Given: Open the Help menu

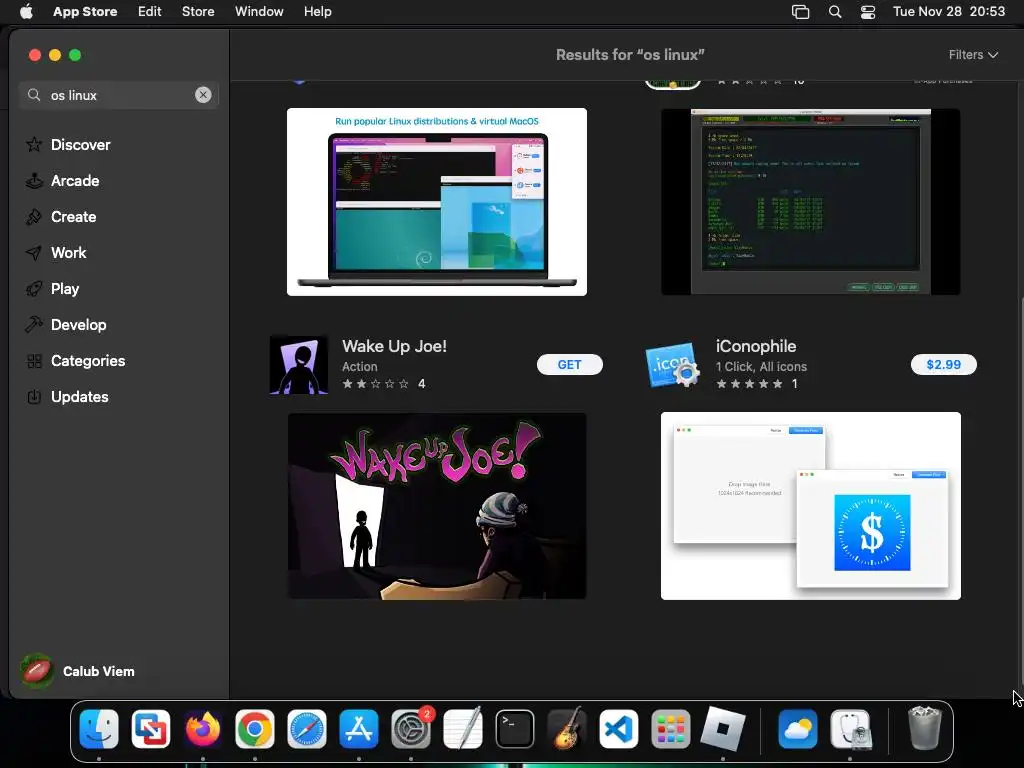Looking at the screenshot, I should [x=317, y=11].
